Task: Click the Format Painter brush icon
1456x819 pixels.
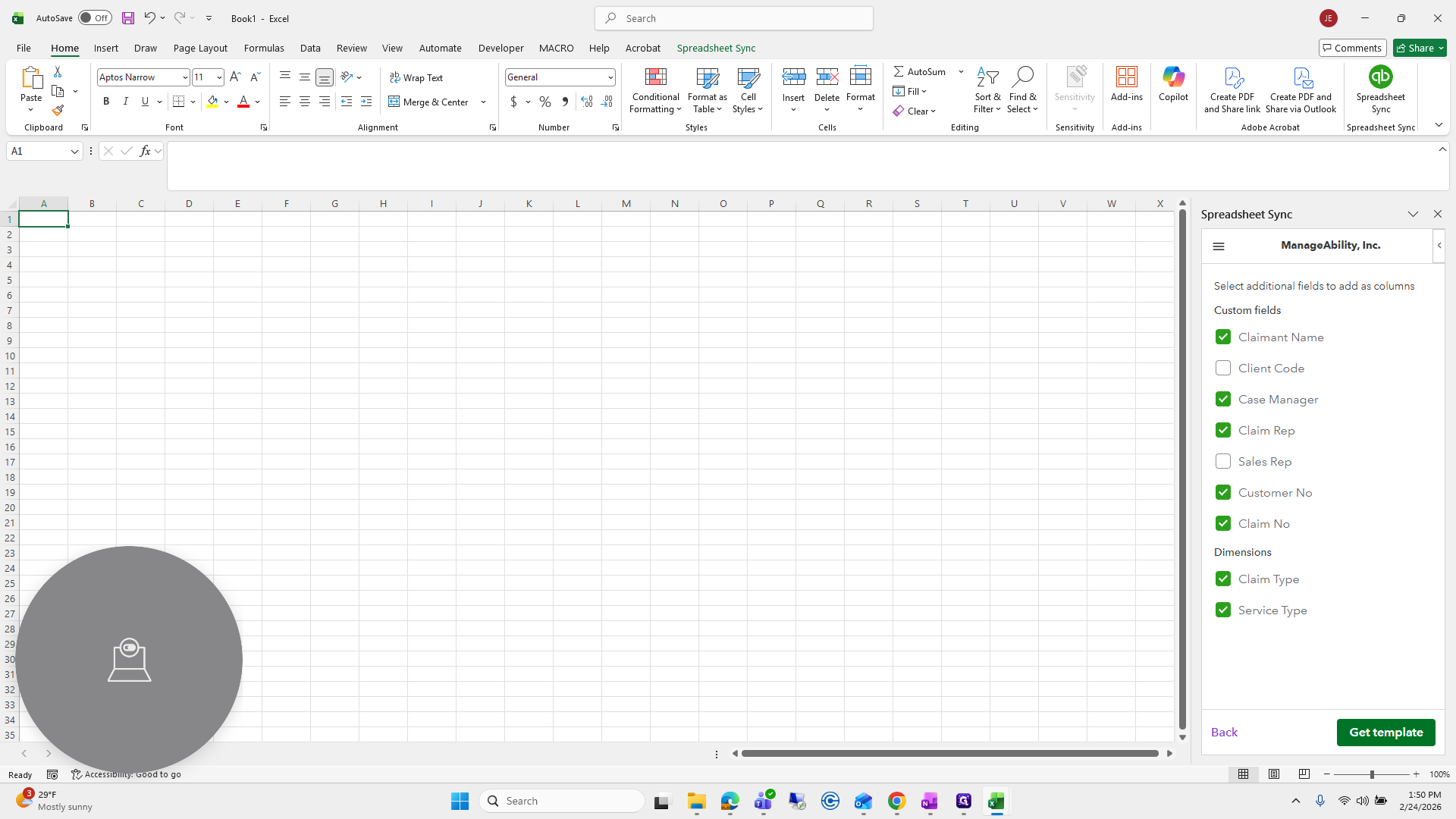Action: click(x=58, y=111)
